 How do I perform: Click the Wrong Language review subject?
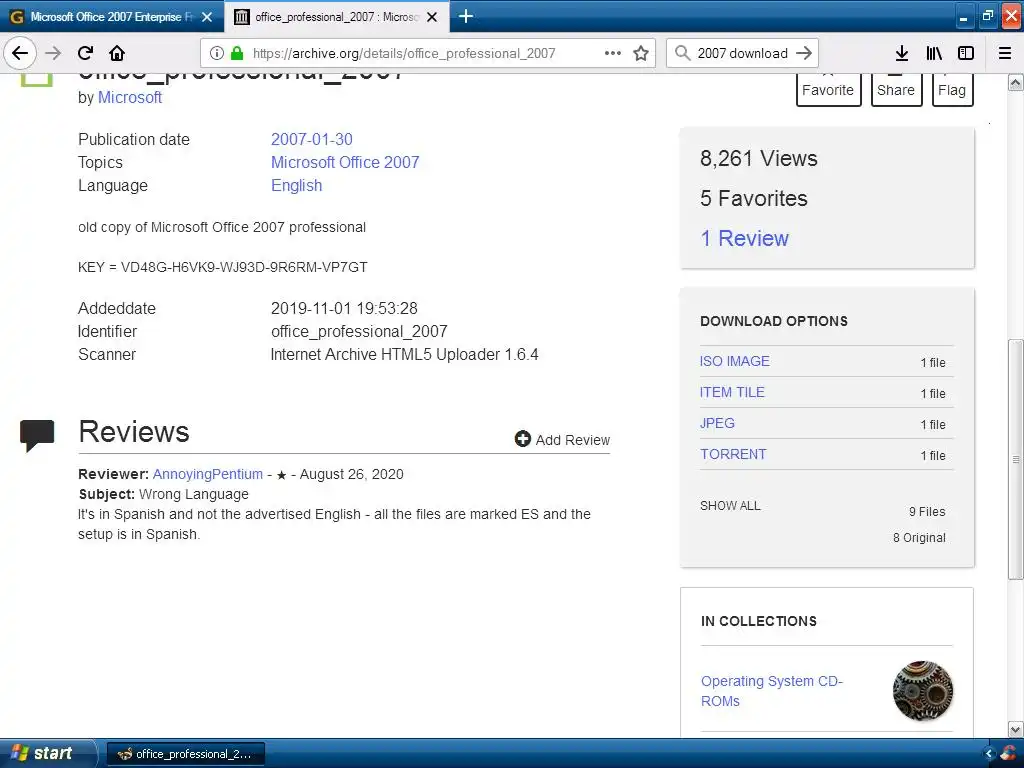[x=194, y=494]
